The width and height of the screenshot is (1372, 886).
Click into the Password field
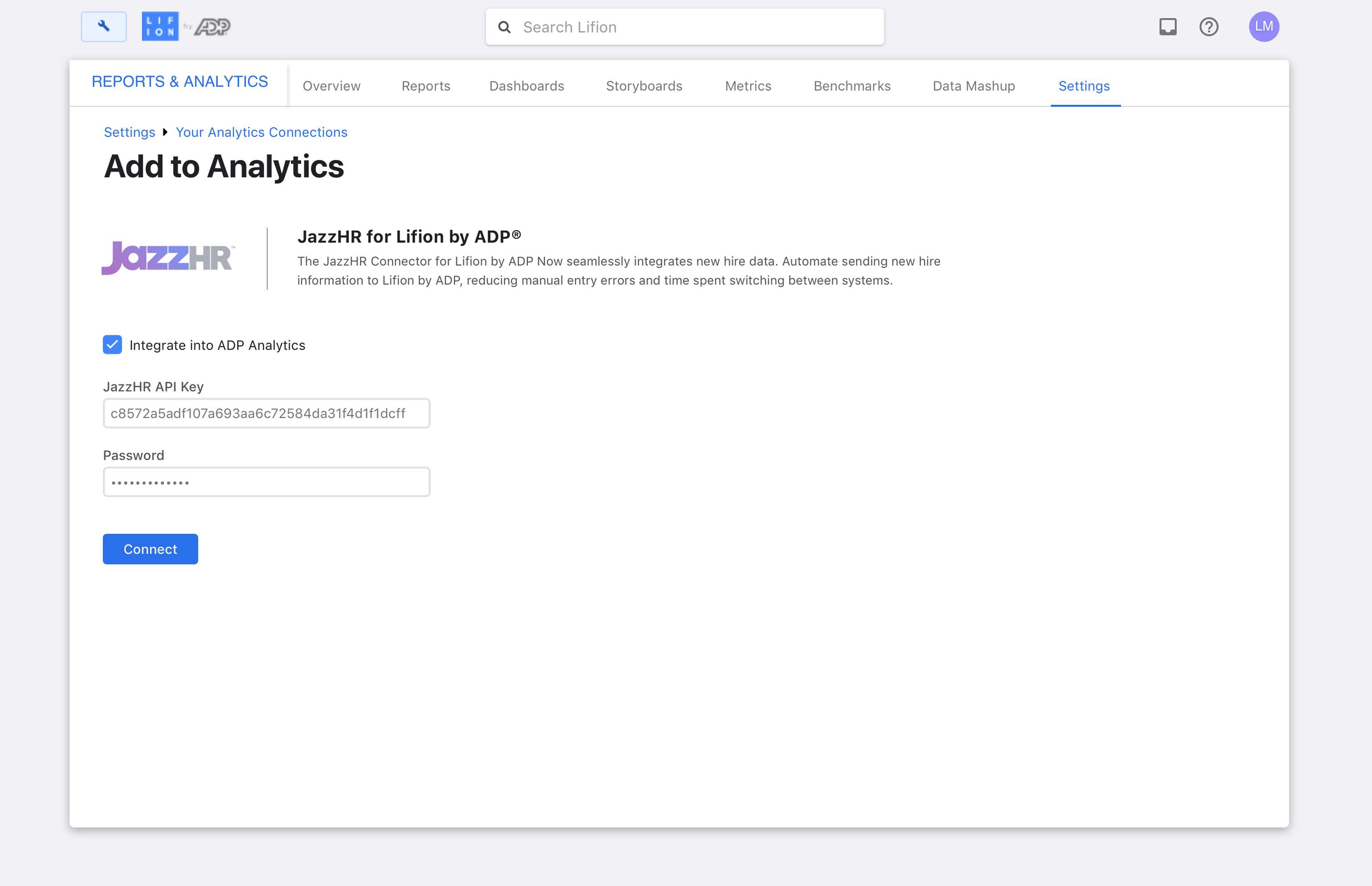click(x=266, y=482)
